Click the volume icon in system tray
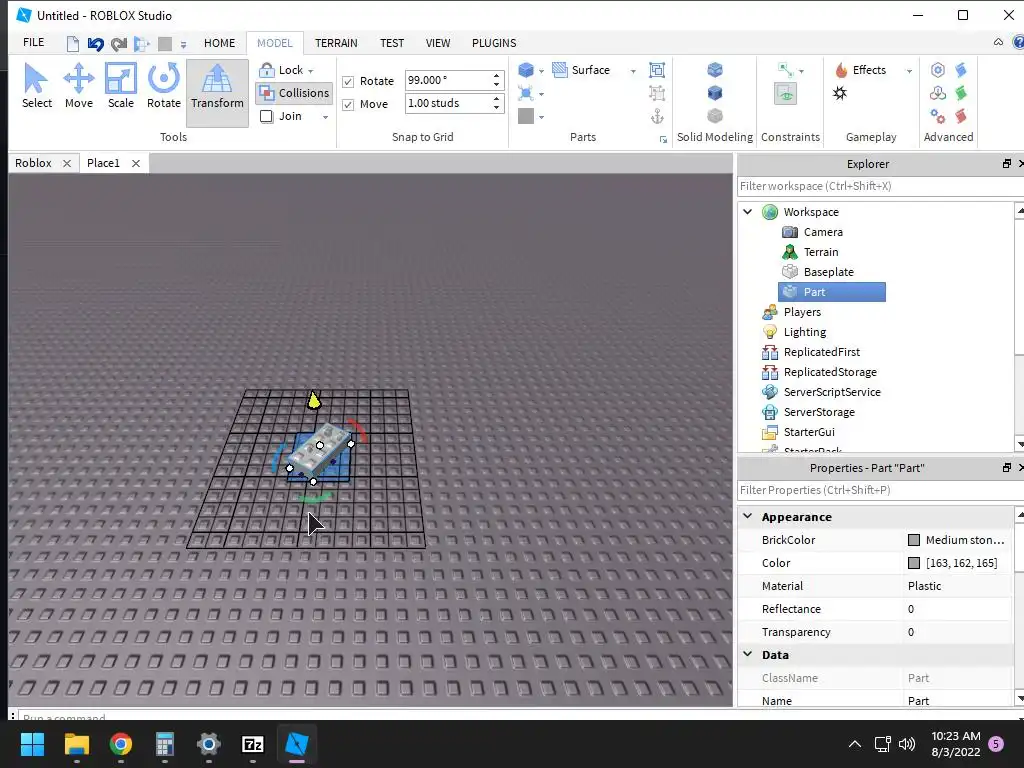This screenshot has height=768, width=1024. tap(906, 744)
